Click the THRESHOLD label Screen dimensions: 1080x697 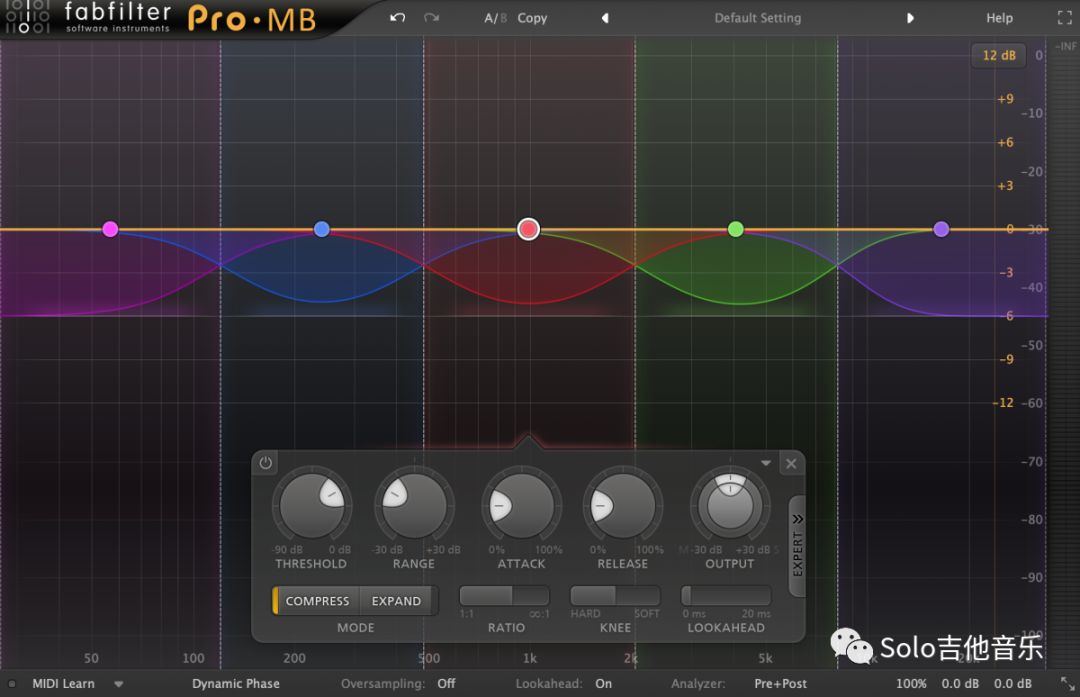coord(311,564)
